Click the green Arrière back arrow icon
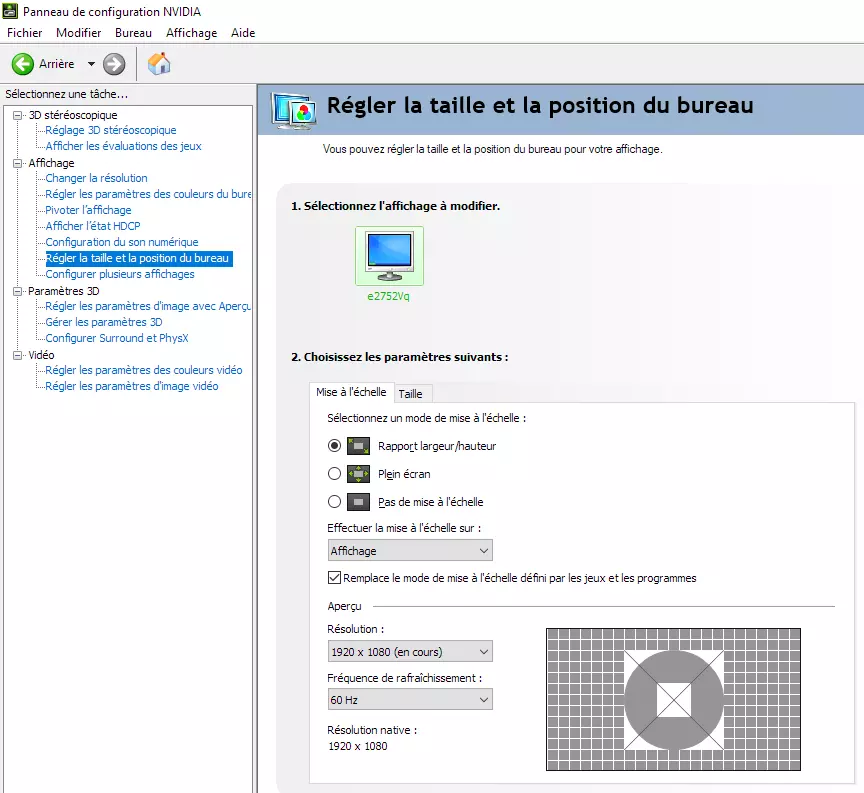The width and height of the screenshot is (864, 793). (x=23, y=64)
